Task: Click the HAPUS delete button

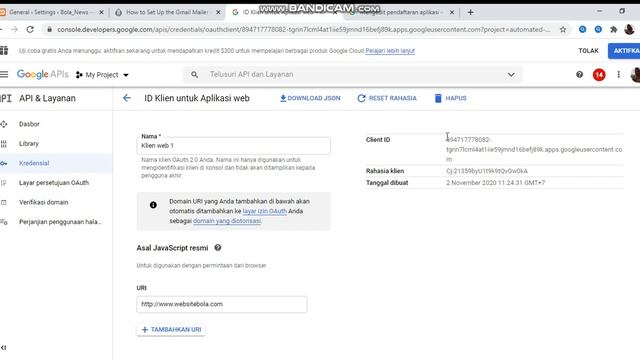Action: [451, 98]
